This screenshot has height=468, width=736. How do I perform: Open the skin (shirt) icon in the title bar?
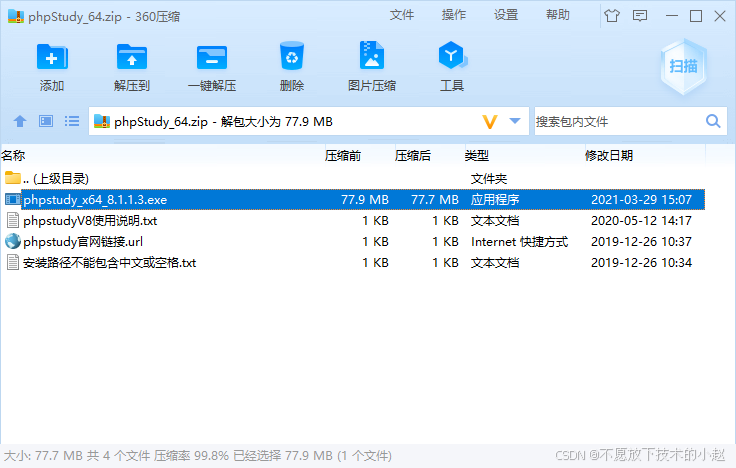[612, 16]
